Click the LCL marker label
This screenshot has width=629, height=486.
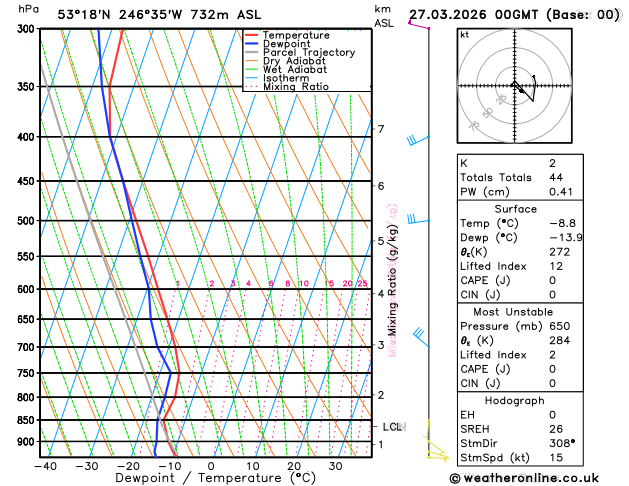[x=394, y=427]
